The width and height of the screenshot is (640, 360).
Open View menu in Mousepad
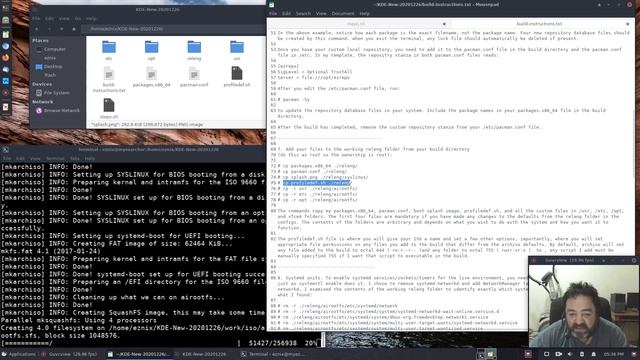click(x=321, y=13)
